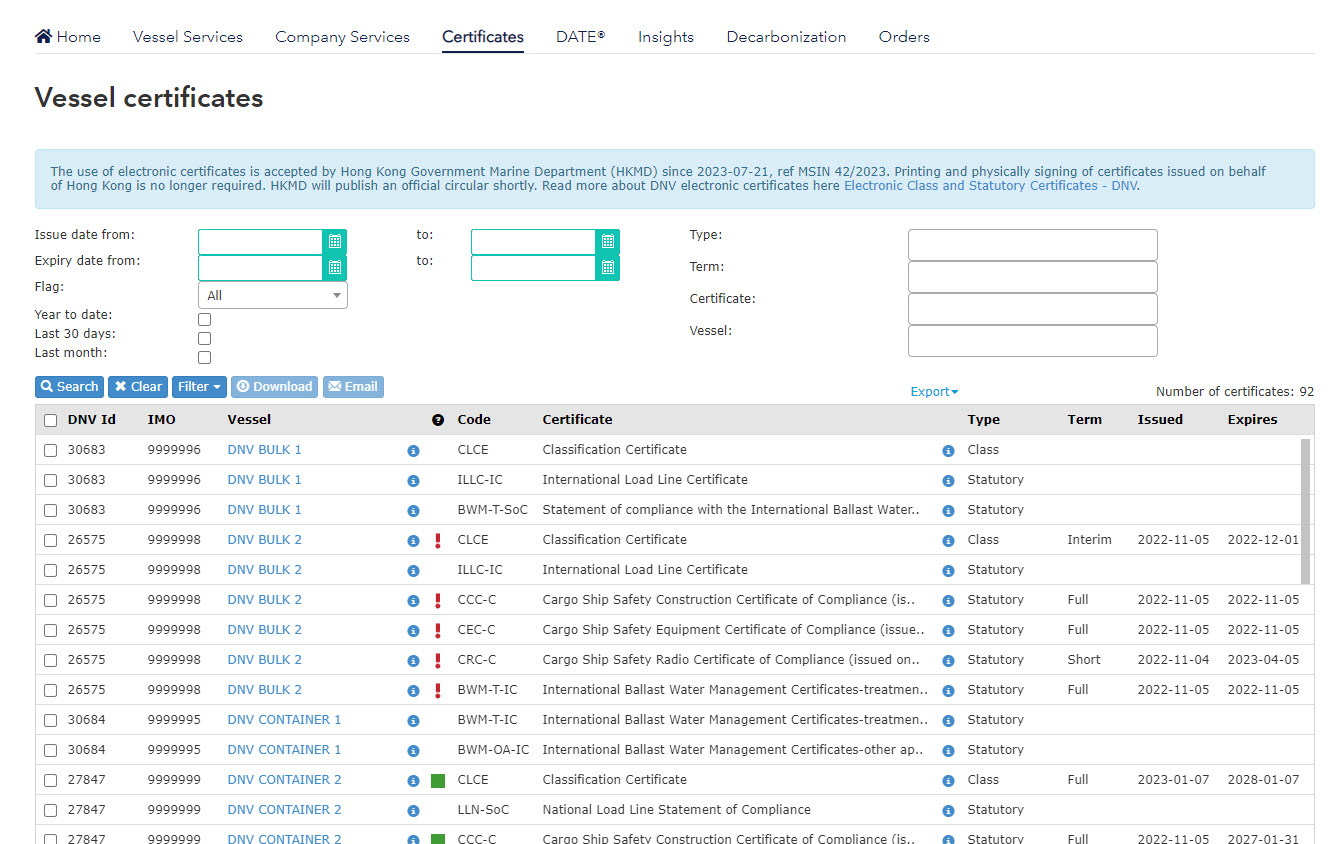This screenshot has height=844, width=1331.
Task: Switch to the Vessel Services tab
Action: pyautogui.click(x=188, y=37)
